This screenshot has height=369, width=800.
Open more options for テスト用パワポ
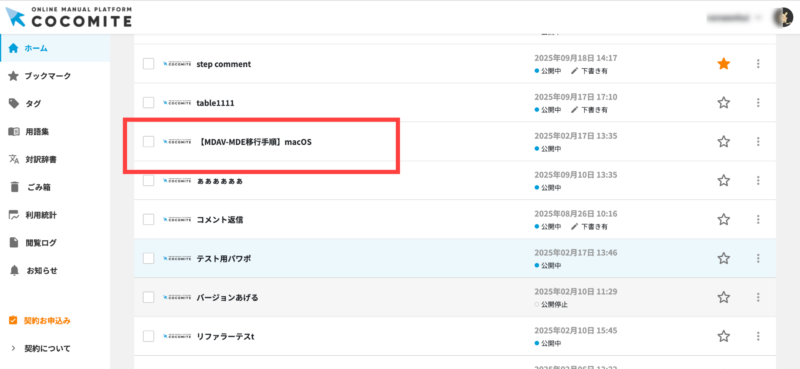point(758,258)
